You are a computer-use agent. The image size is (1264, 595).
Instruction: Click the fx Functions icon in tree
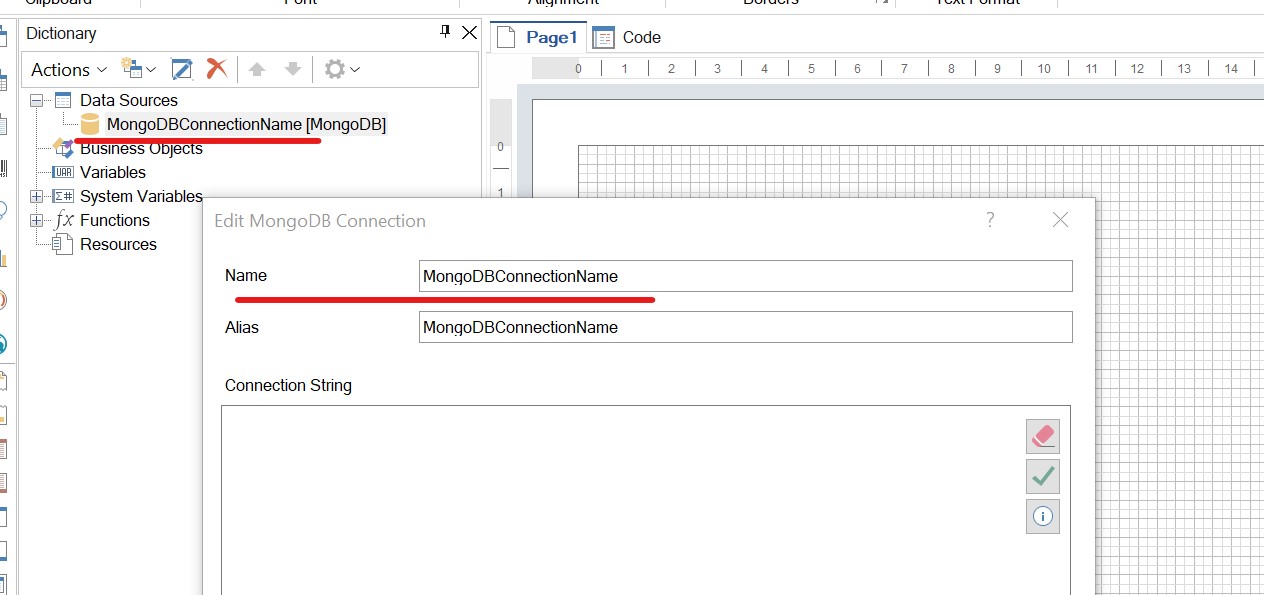tap(63, 220)
